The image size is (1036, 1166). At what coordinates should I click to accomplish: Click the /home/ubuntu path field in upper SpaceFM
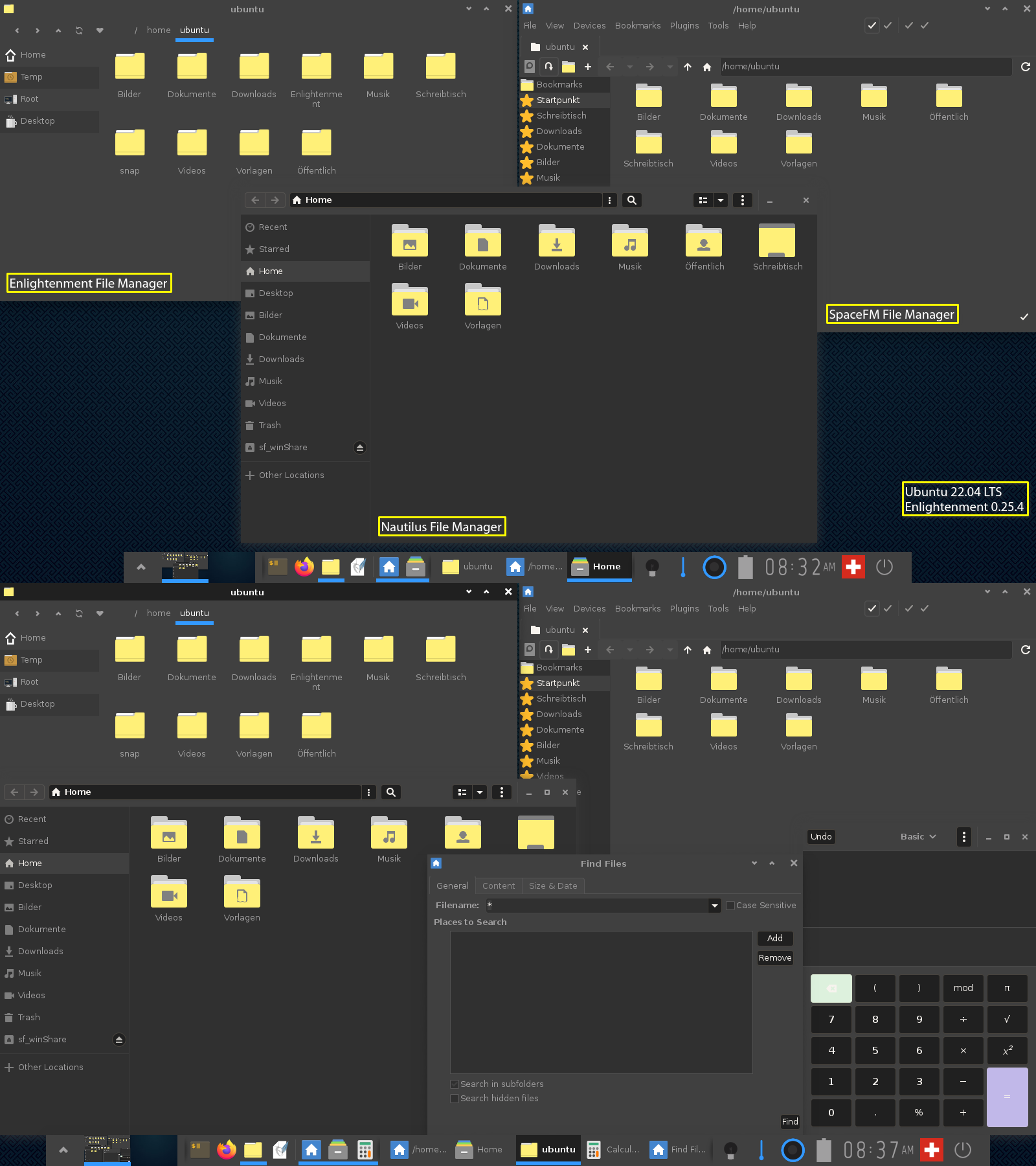coord(866,67)
